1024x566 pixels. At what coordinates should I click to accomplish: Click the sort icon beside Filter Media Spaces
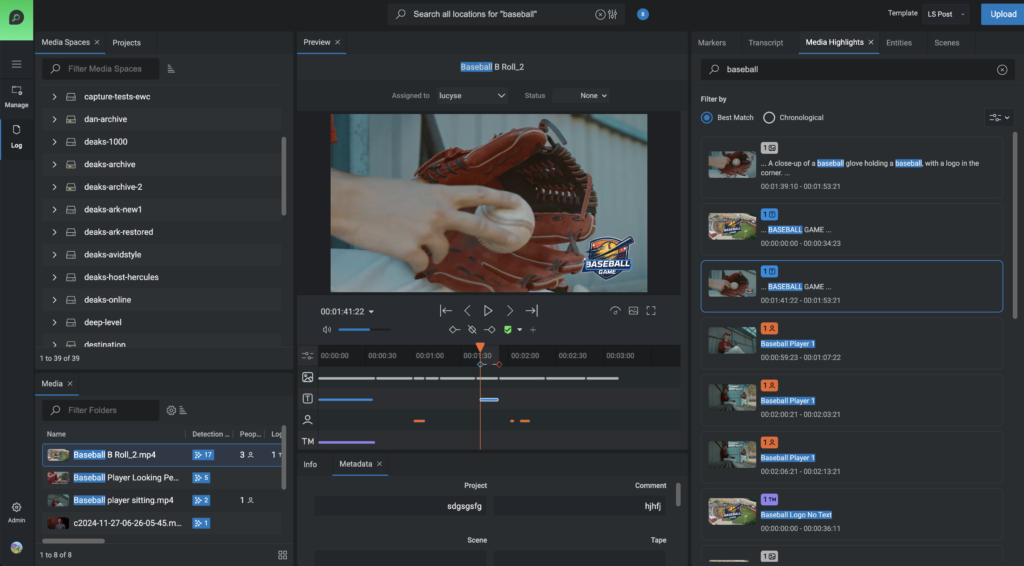pyautogui.click(x=171, y=69)
